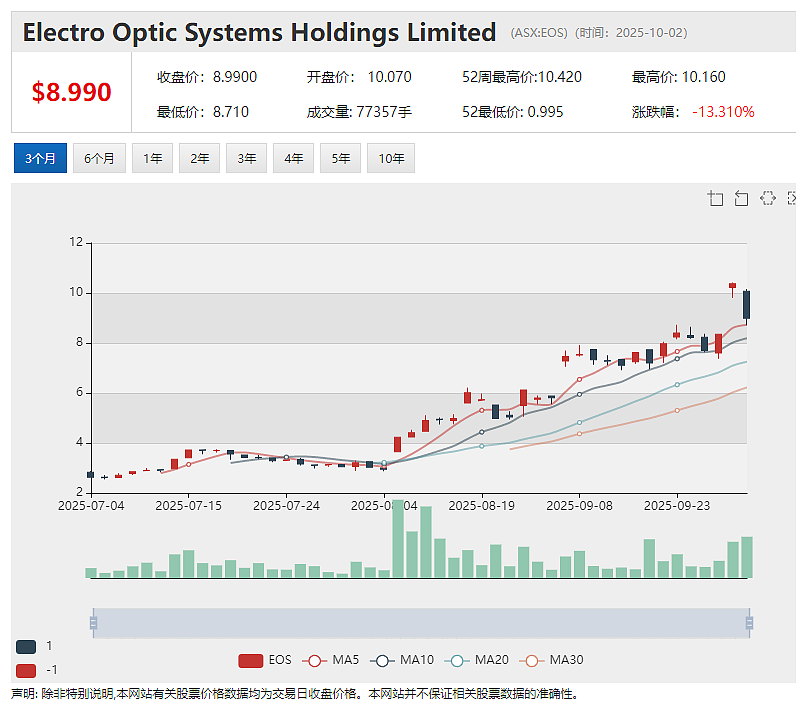Switch to the 2年 range tab
This screenshot has height=713, width=806.
(199, 158)
